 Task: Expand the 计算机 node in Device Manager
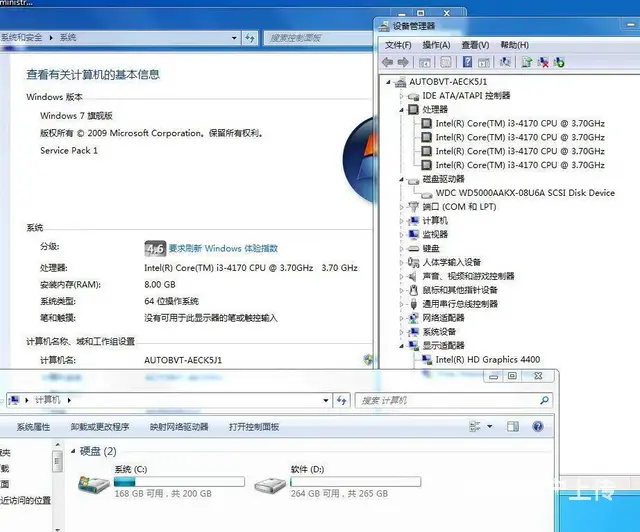click(x=402, y=221)
